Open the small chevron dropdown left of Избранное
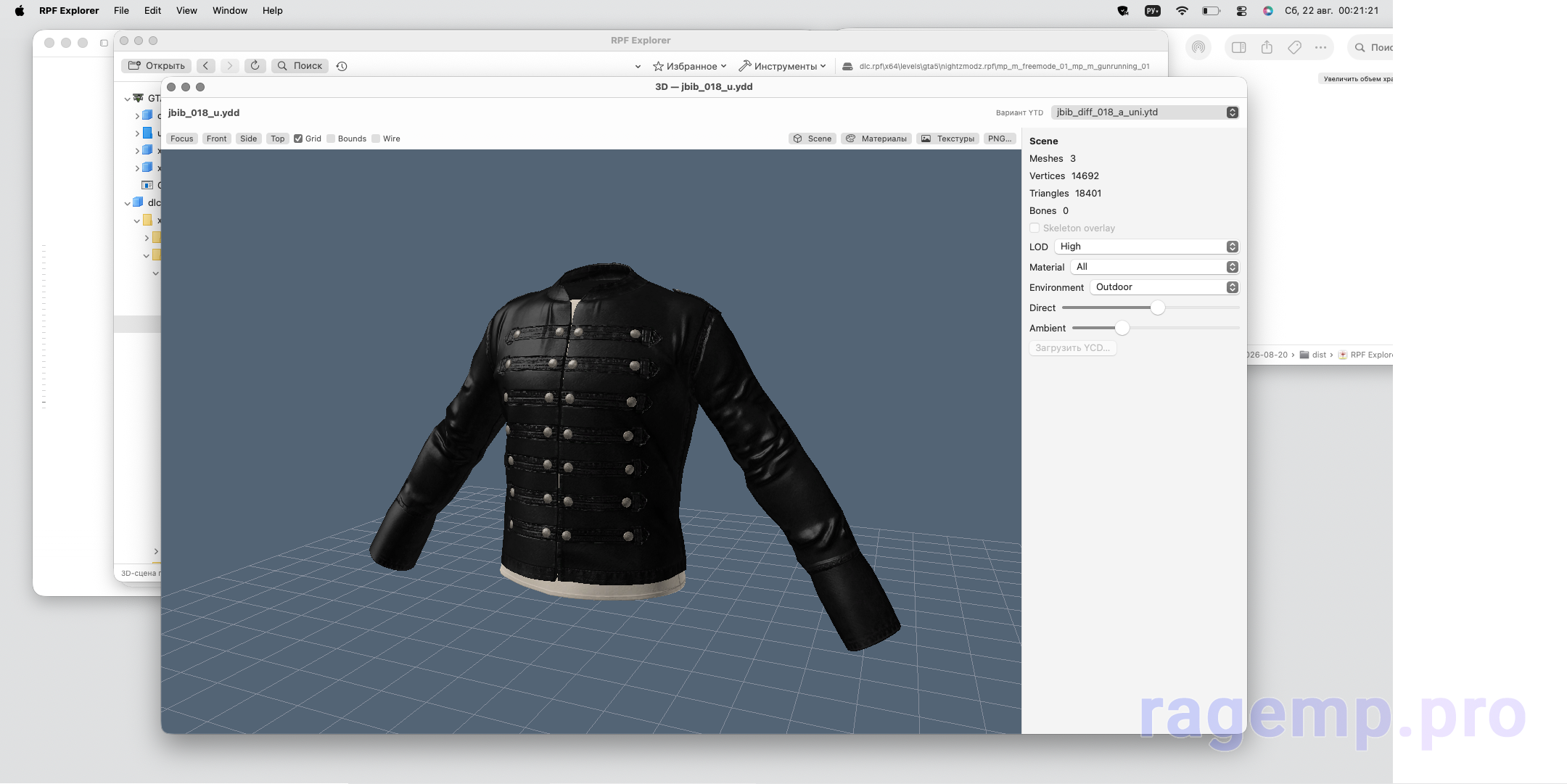1567x784 pixels. pos(638,66)
